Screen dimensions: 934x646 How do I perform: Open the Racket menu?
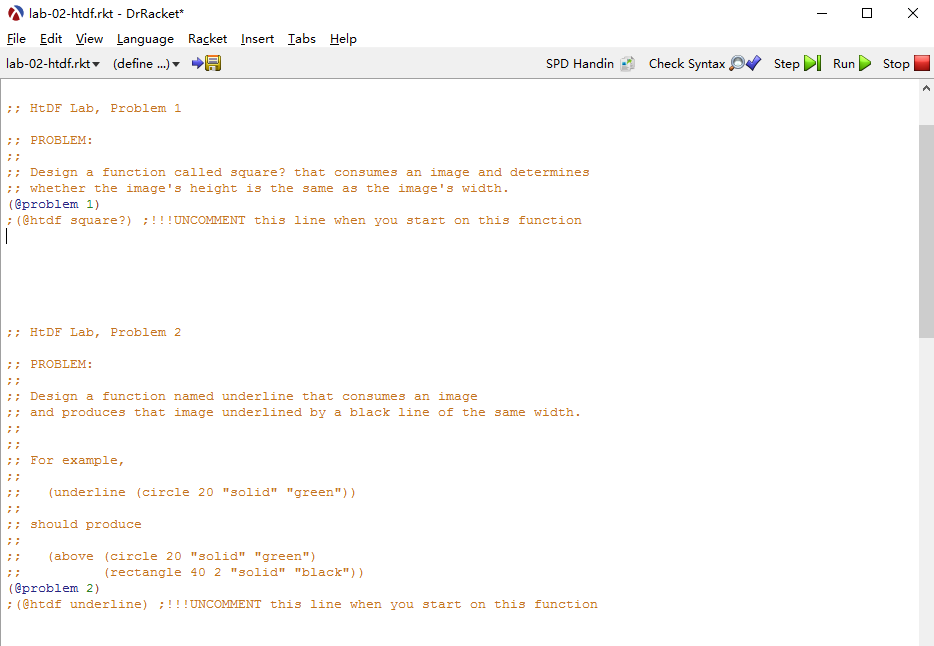pos(207,39)
